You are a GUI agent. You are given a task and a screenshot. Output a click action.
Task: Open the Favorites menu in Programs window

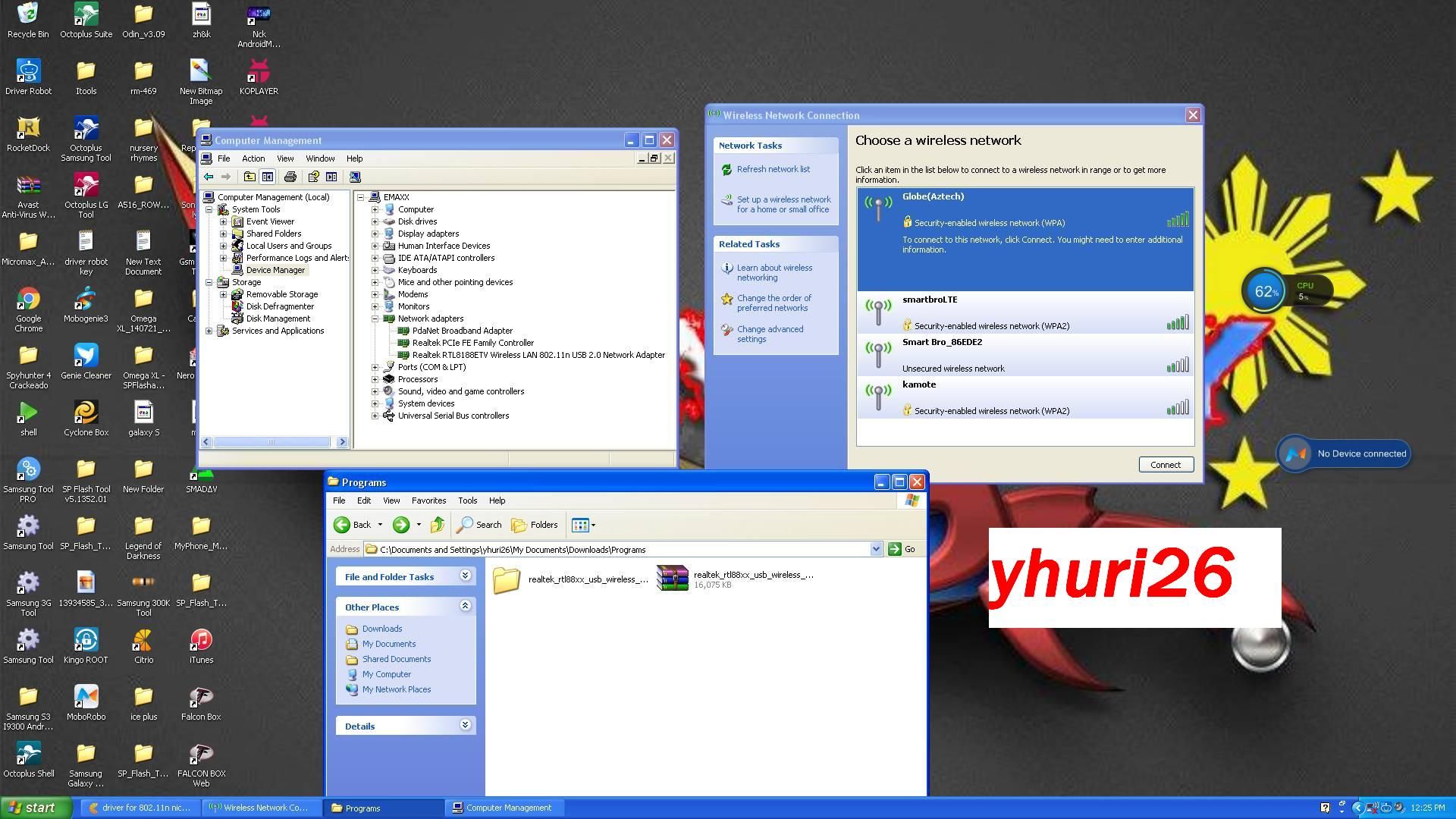point(428,500)
